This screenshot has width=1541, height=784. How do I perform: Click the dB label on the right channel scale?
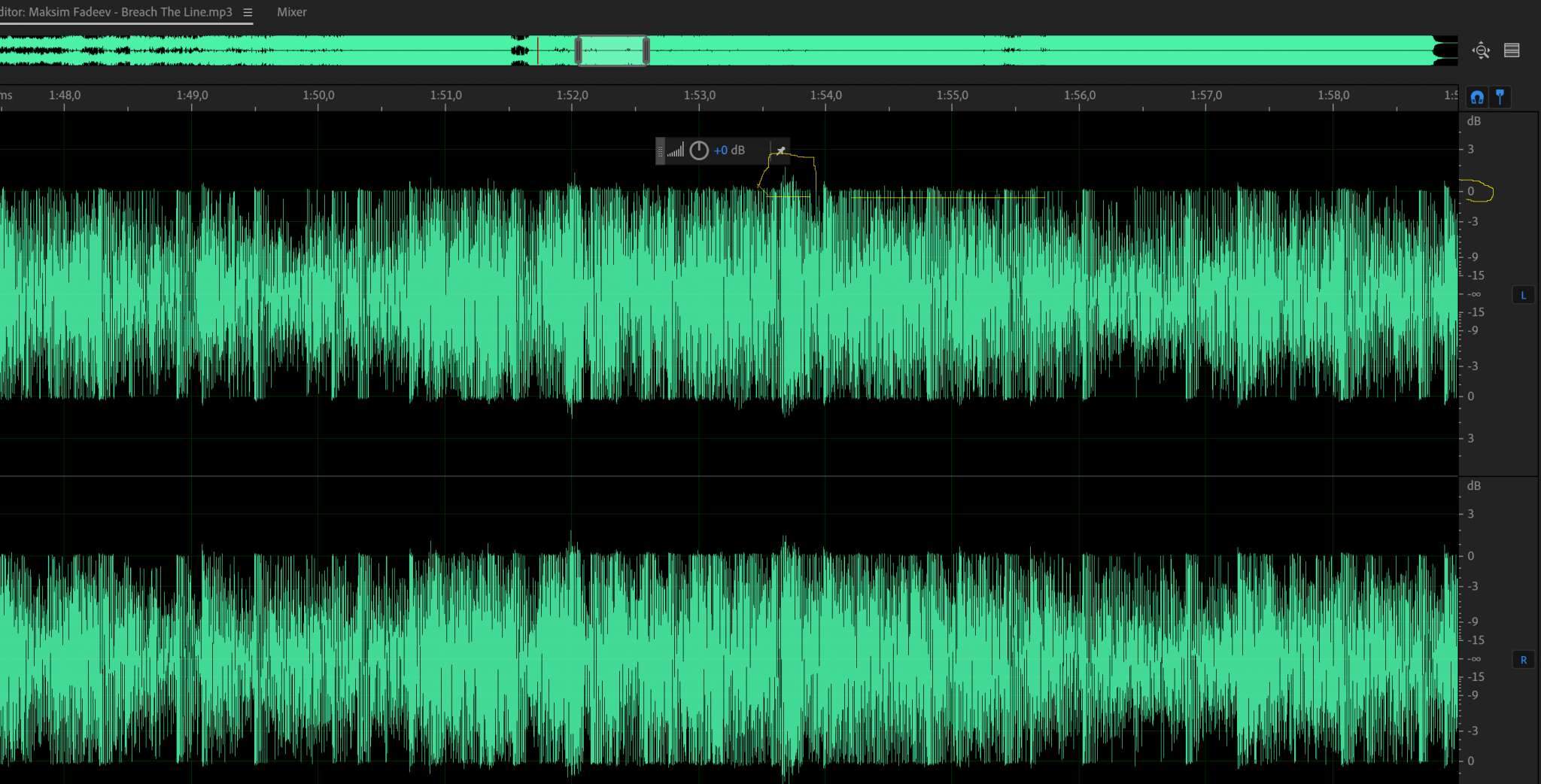point(1473,486)
